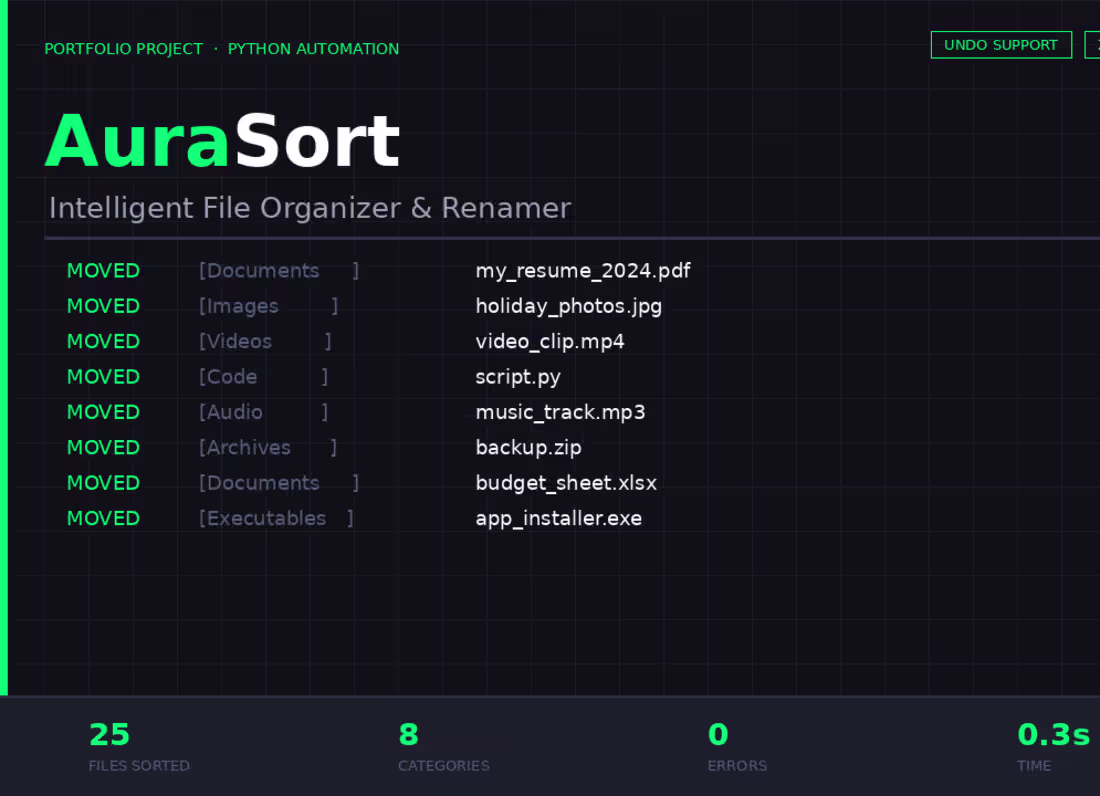Click the 0.3s time value
Viewport: 1100px width, 796px height.
(x=1053, y=735)
